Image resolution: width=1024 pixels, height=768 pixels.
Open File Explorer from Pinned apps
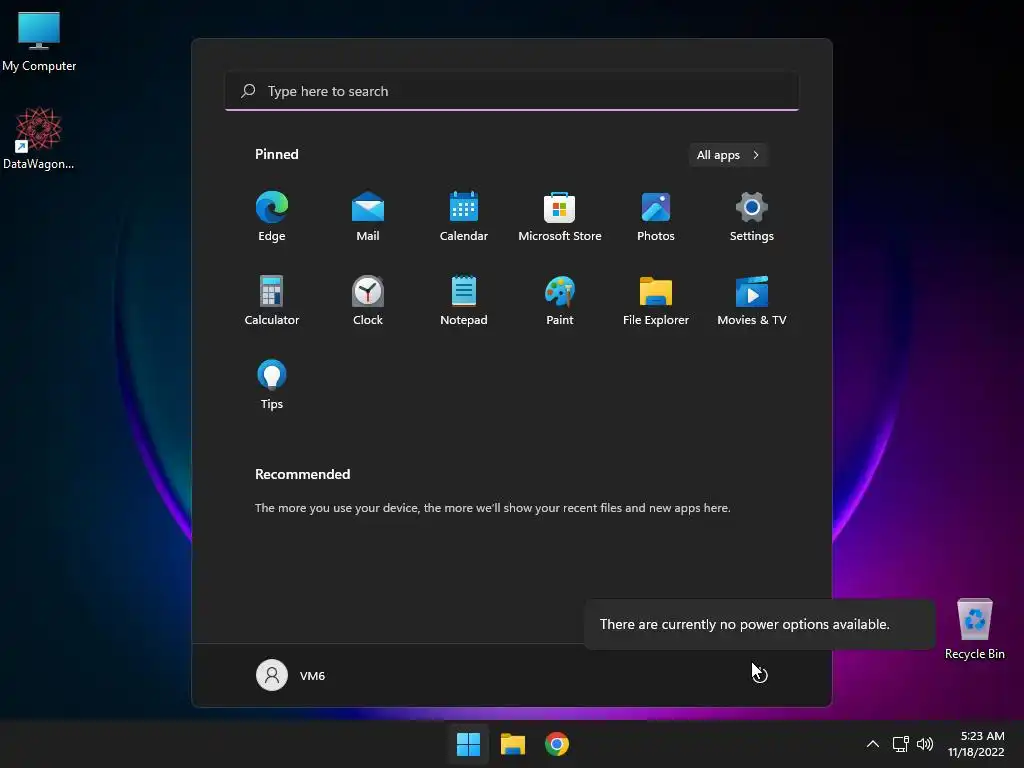click(x=656, y=300)
